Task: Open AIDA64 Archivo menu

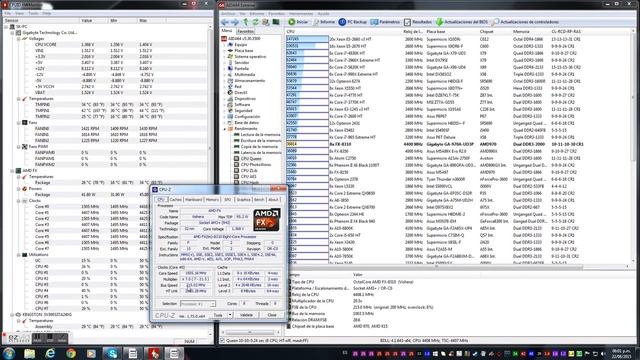Action: tap(228, 13)
